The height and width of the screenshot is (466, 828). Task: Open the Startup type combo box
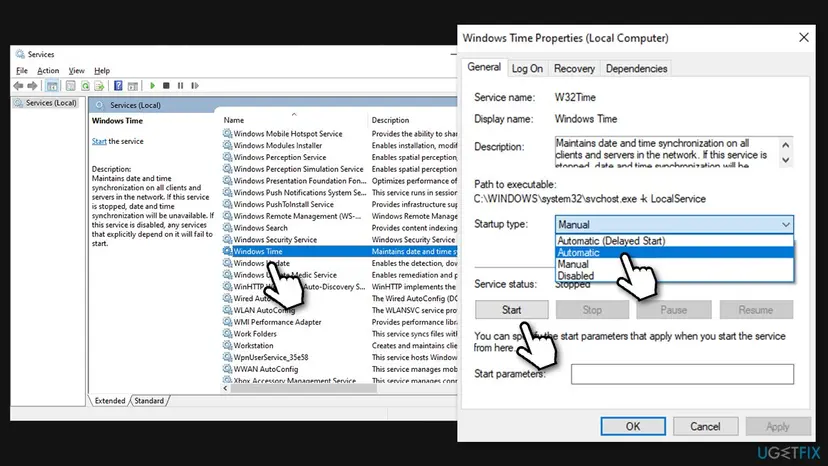674,225
